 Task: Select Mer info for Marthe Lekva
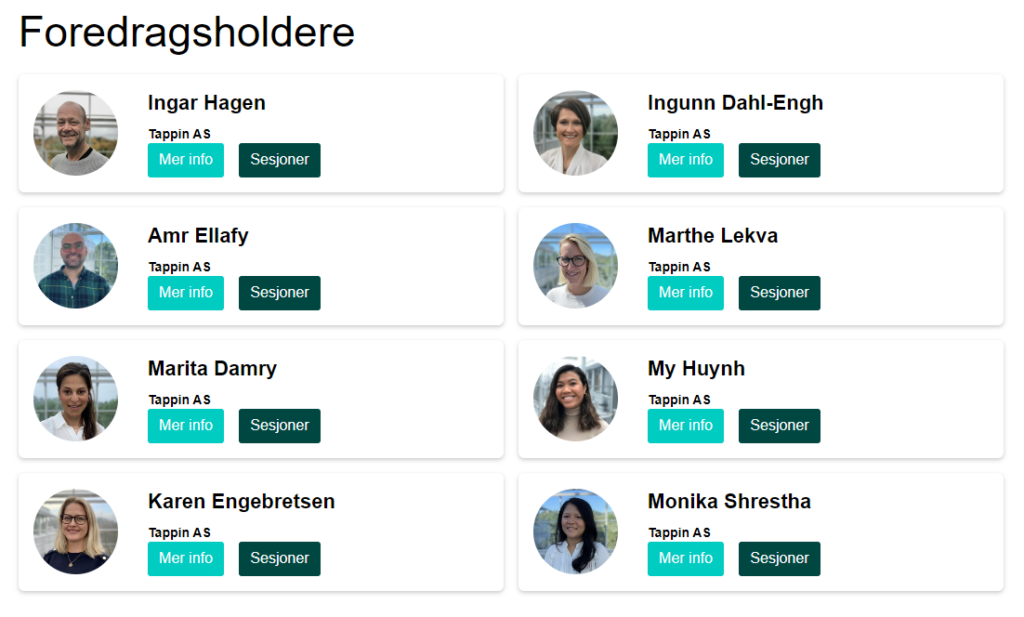click(x=686, y=293)
